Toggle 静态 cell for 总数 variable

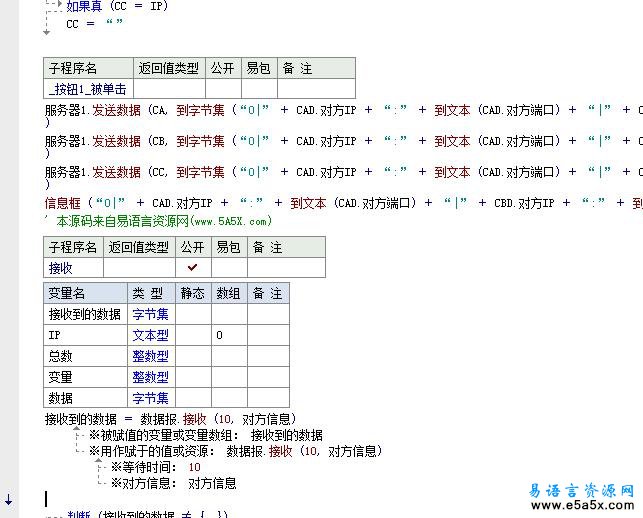(x=193, y=356)
